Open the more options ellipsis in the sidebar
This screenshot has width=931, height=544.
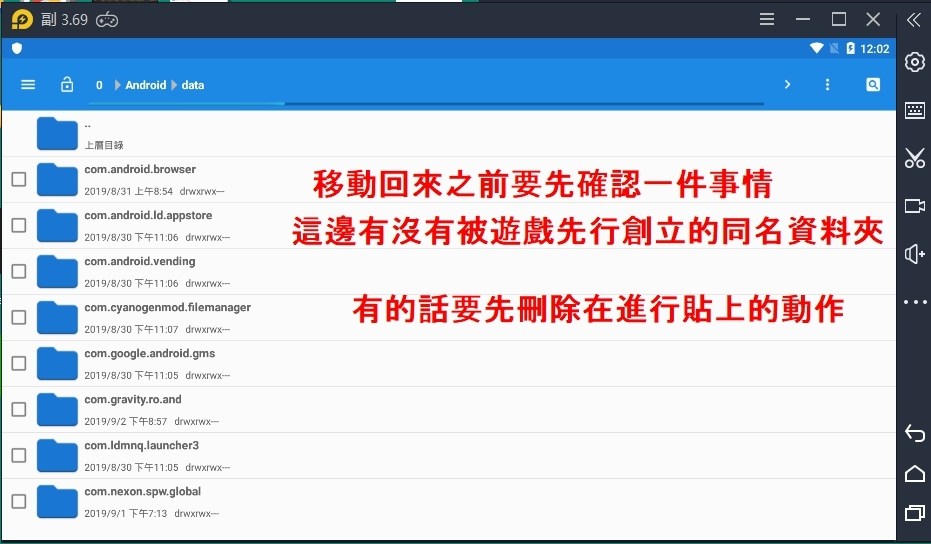click(x=914, y=302)
